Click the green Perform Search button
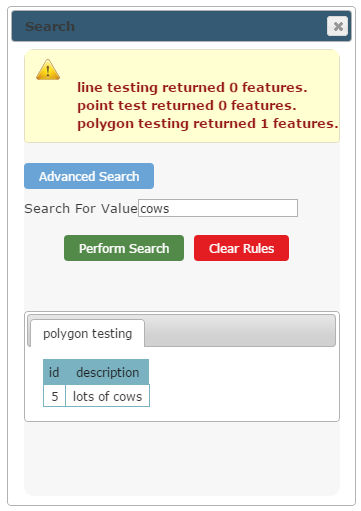The image size is (361, 511). tap(124, 248)
